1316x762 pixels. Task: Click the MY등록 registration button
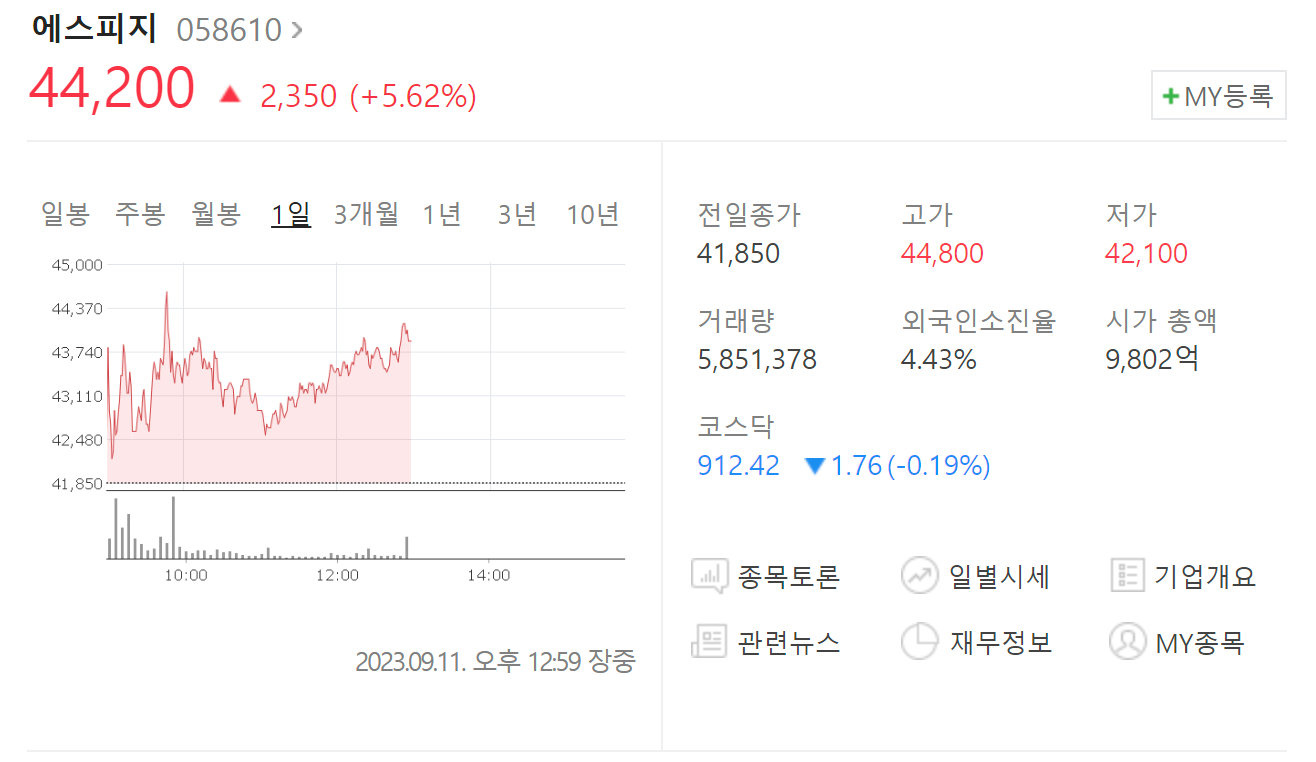point(1218,95)
